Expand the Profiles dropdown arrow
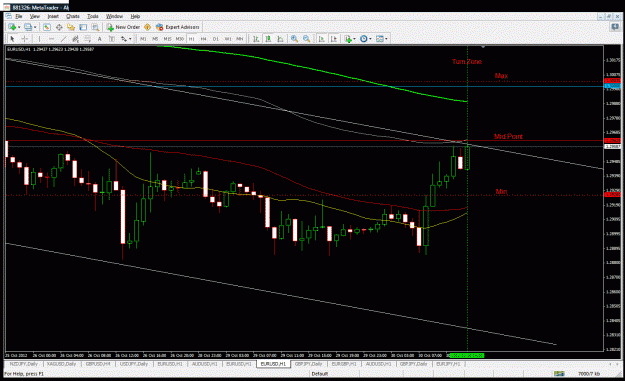 click(x=35, y=27)
